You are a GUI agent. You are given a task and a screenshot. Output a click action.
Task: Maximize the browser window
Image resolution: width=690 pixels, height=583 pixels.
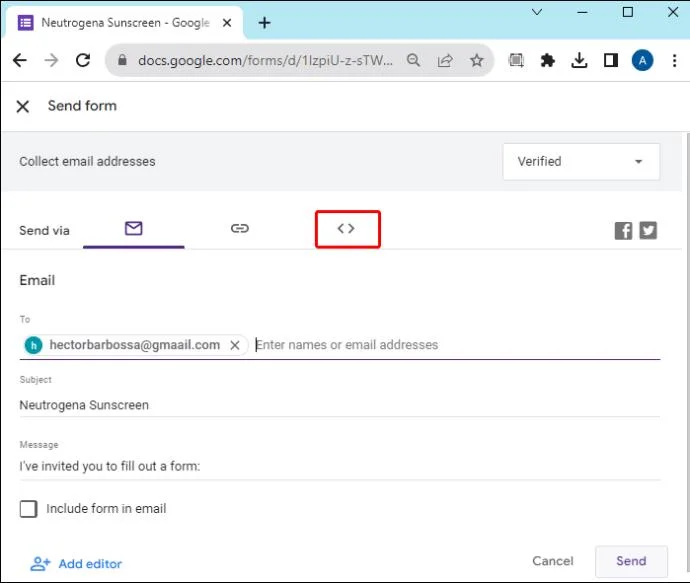point(628,12)
